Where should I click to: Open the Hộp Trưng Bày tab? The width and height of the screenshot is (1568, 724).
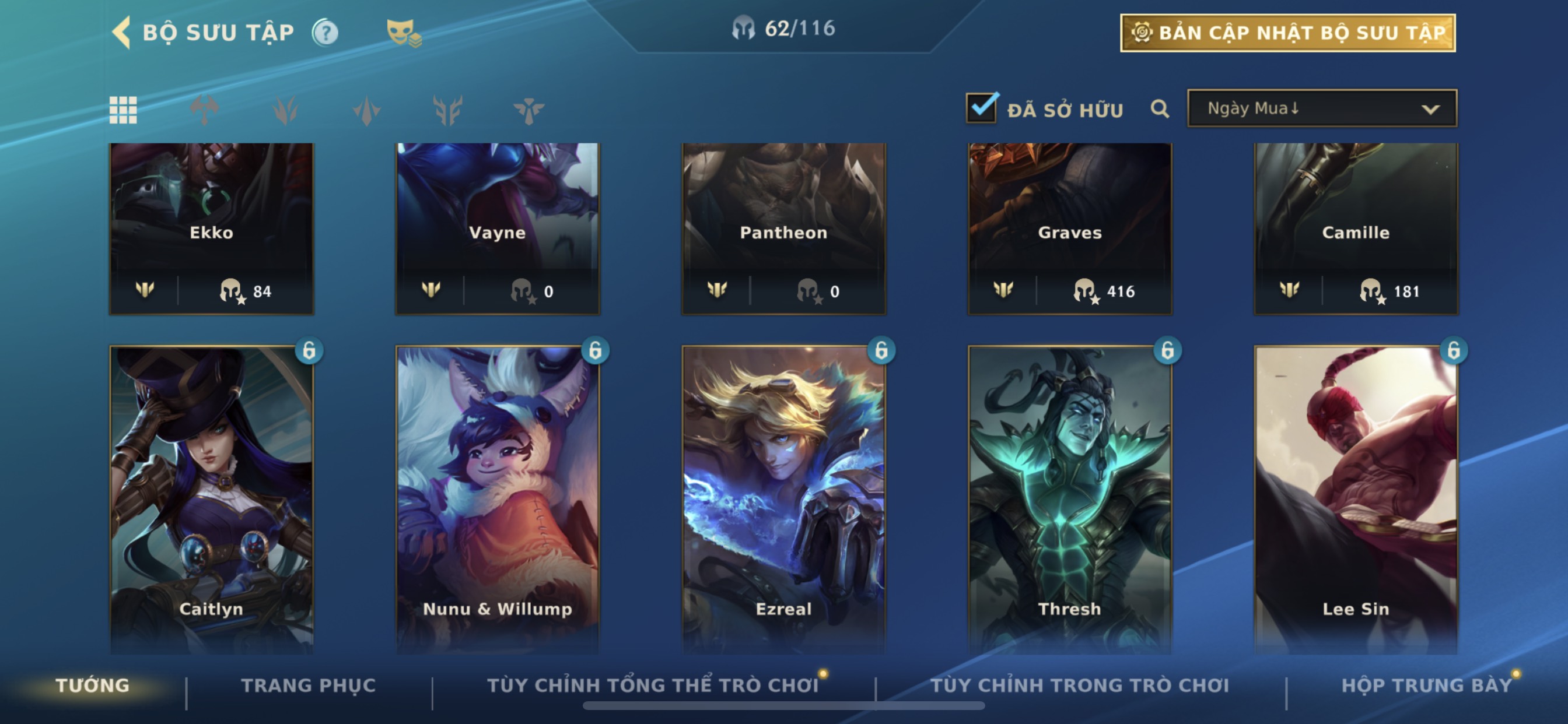coord(1426,685)
